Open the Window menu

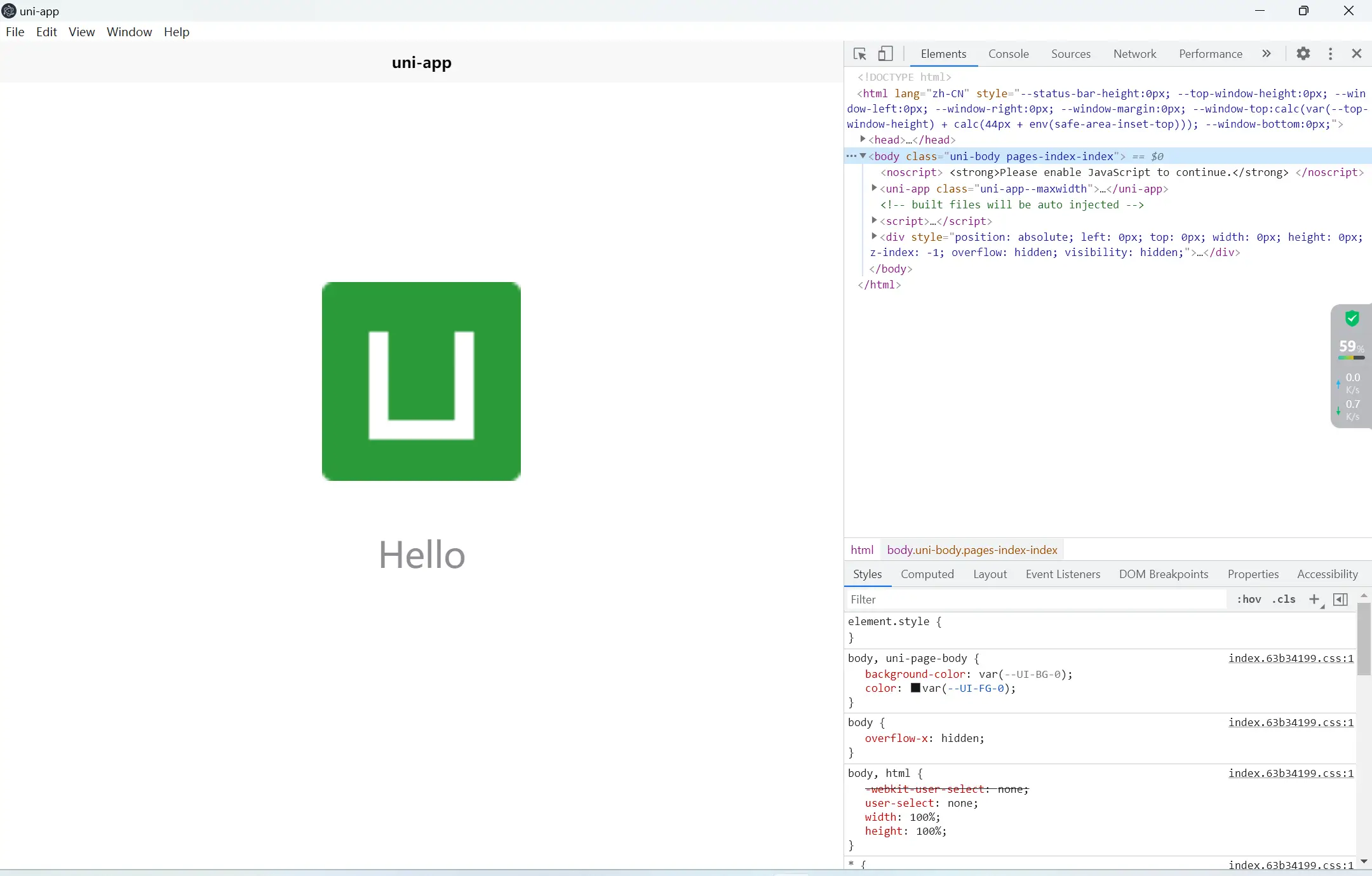pos(130,32)
